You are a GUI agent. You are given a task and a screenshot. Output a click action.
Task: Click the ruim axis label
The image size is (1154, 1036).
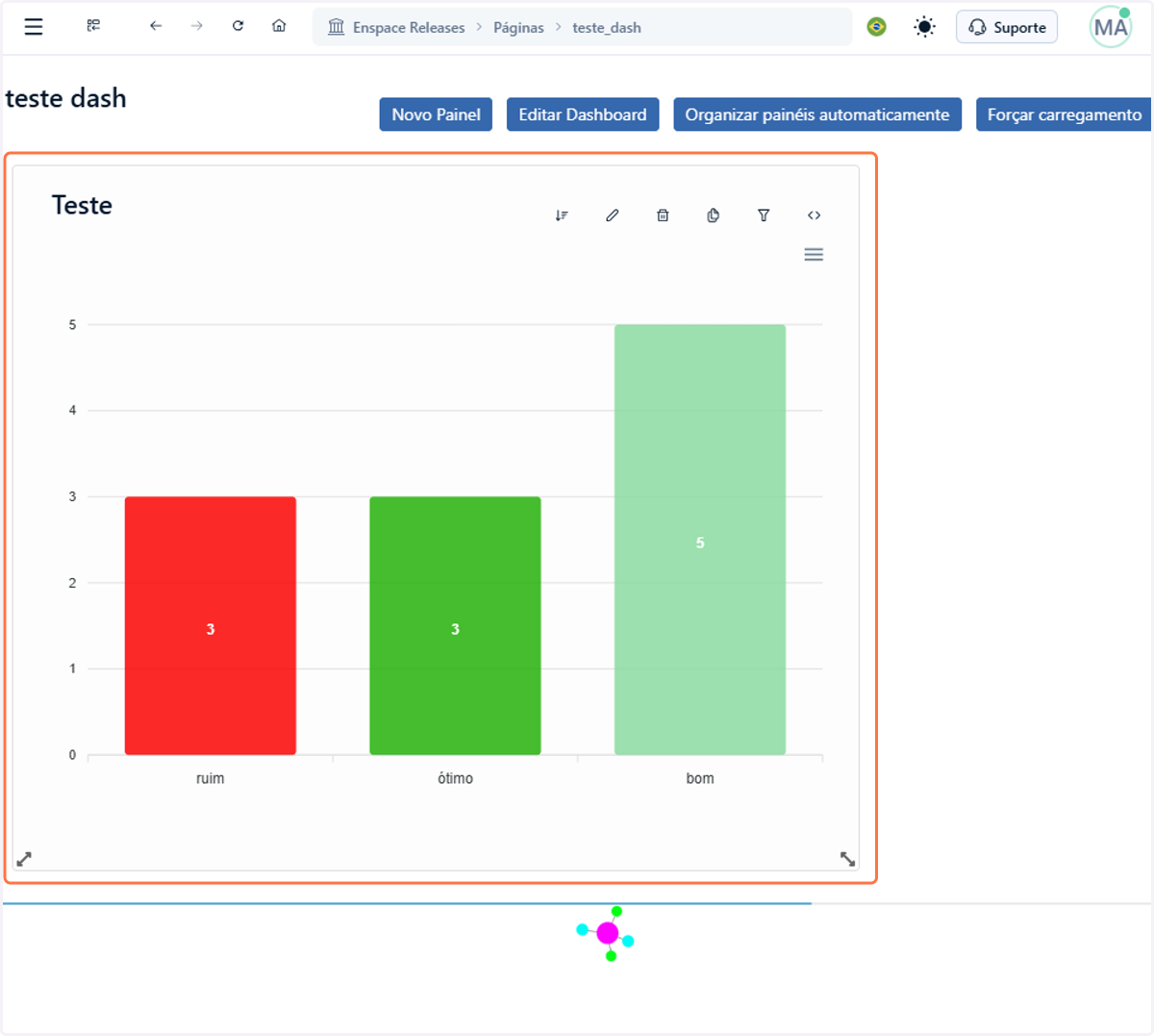210,778
